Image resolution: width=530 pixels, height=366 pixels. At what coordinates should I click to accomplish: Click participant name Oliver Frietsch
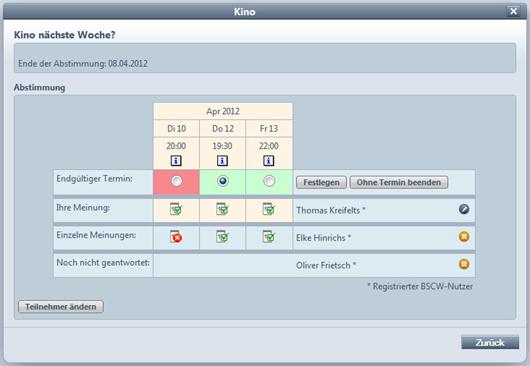pyautogui.click(x=326, y=265)
